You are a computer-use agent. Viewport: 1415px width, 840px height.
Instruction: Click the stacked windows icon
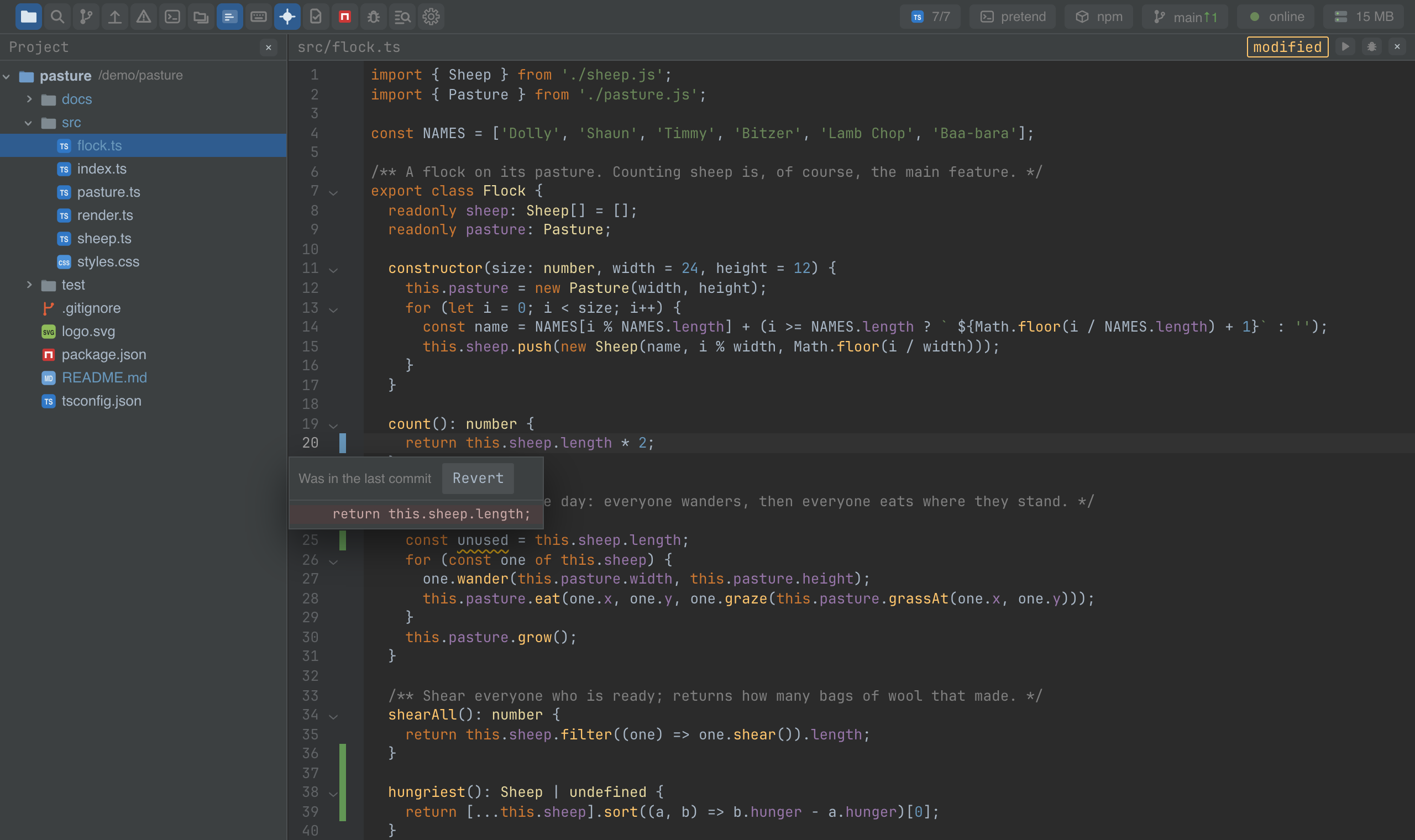coord(201,17)
